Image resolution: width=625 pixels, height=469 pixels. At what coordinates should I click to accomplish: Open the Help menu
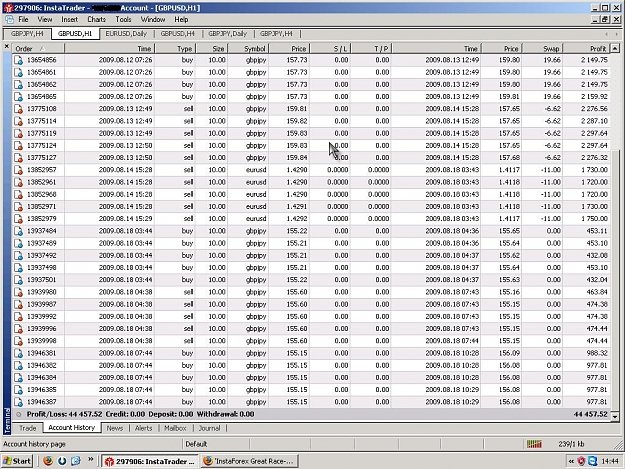pyautogui.click(x=181, y=20)
